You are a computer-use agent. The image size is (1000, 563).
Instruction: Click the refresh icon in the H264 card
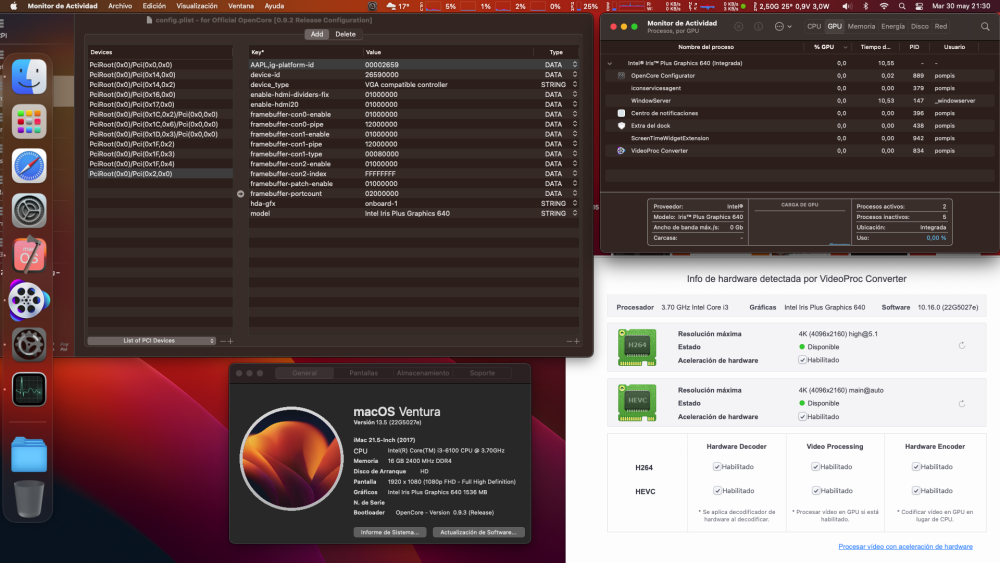tap(962, 346)
